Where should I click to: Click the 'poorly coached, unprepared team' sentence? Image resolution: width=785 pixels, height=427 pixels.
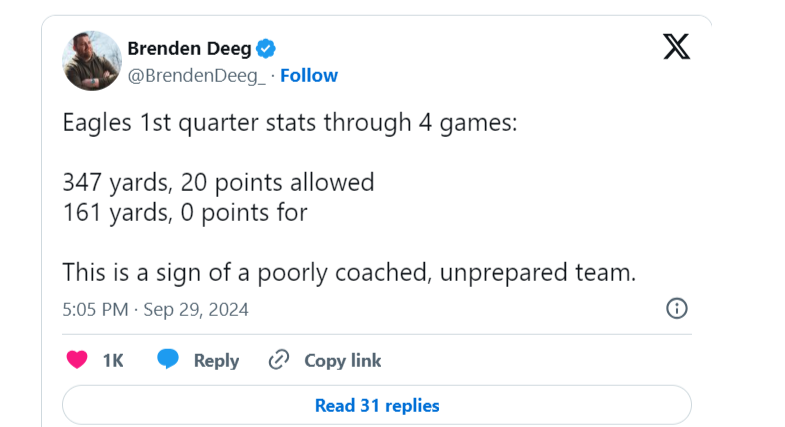pyautogui.click(x=349, y=271)
